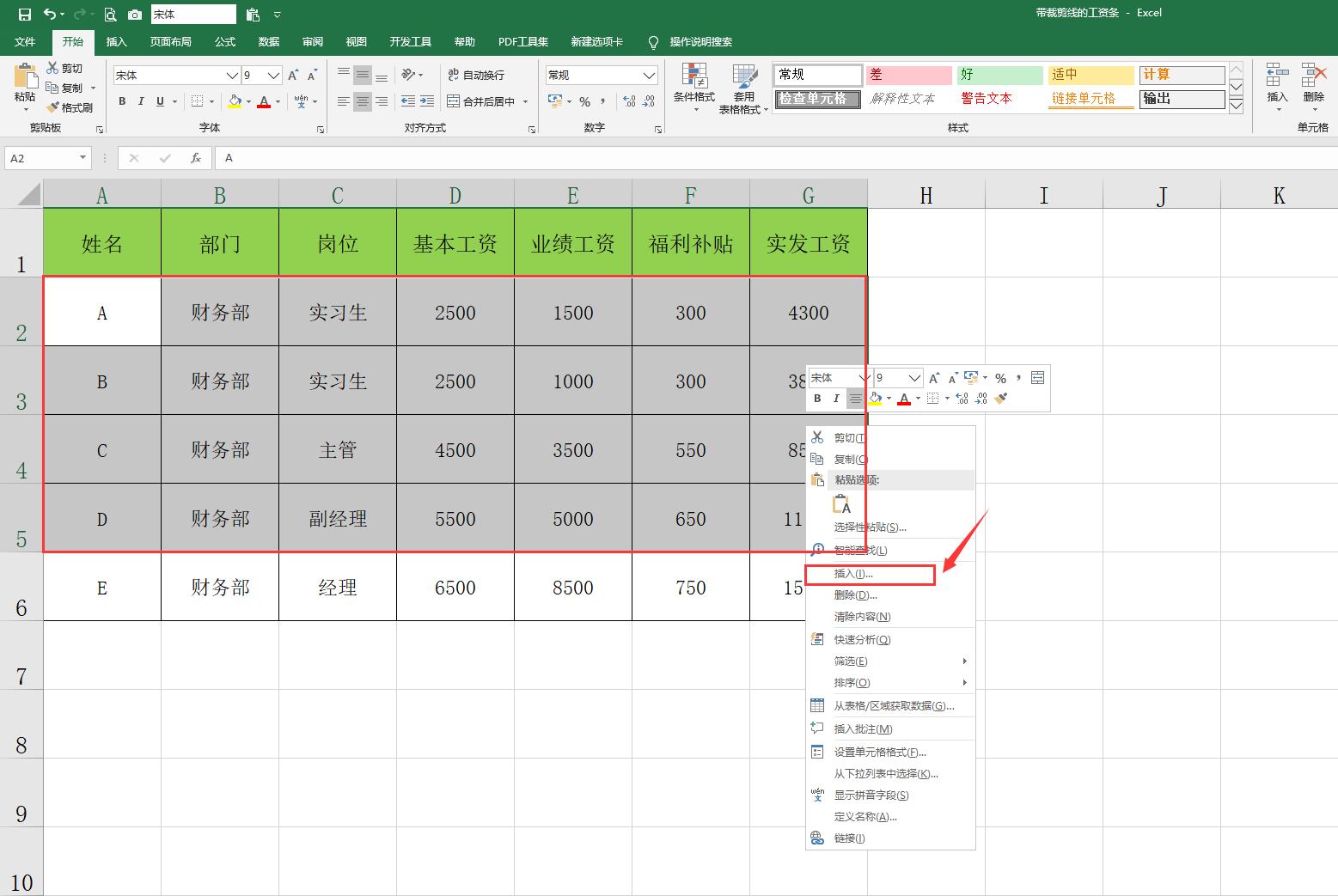
Task: Apply percent style from ribbon number group
Action: [x=584, y=101]
